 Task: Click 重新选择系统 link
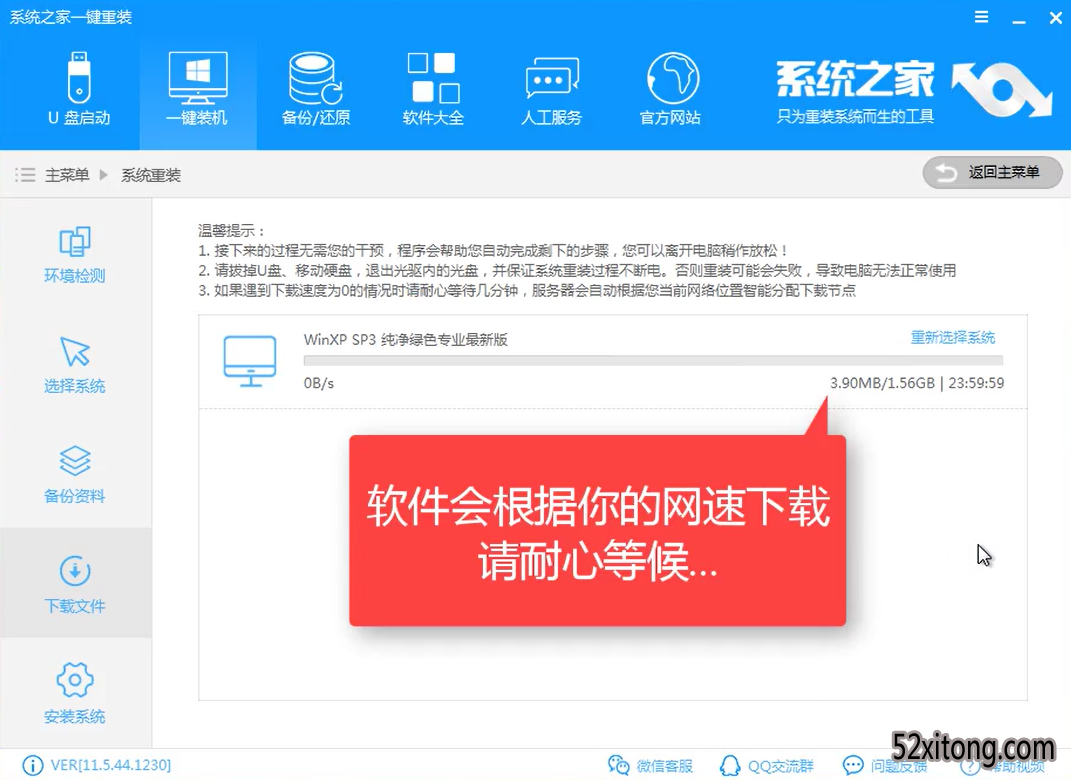pos(953,337)
